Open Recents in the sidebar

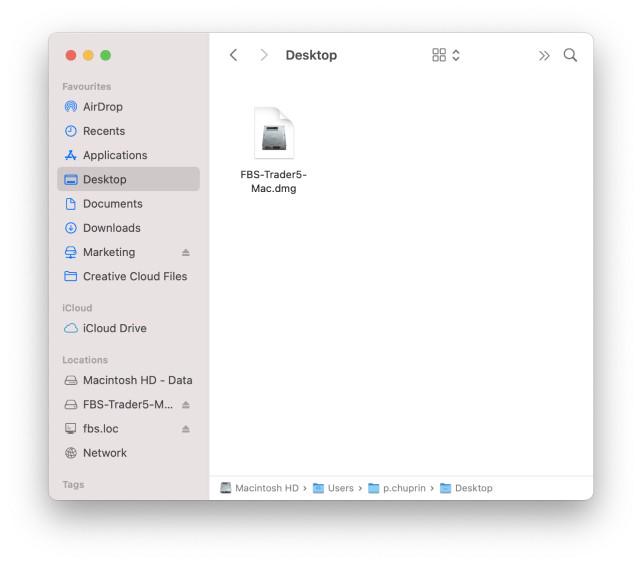coord(103,131)
